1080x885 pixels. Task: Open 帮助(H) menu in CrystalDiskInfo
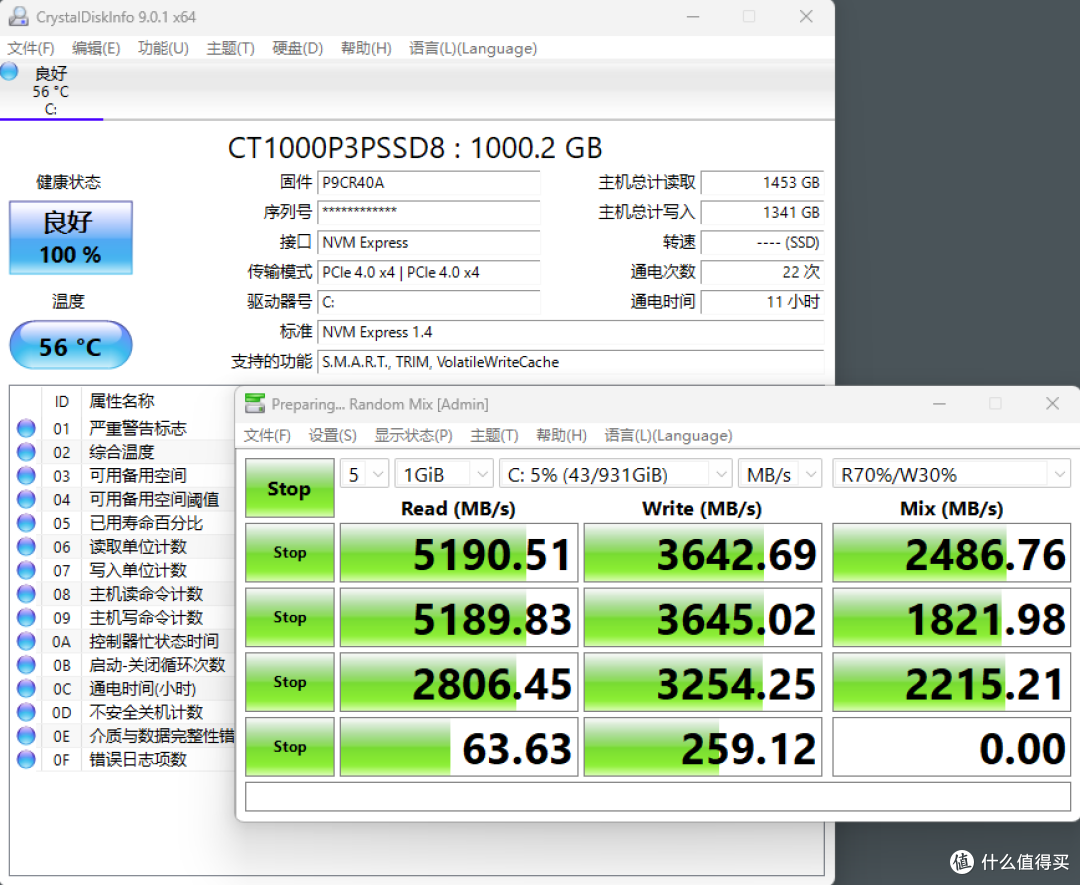366,48
